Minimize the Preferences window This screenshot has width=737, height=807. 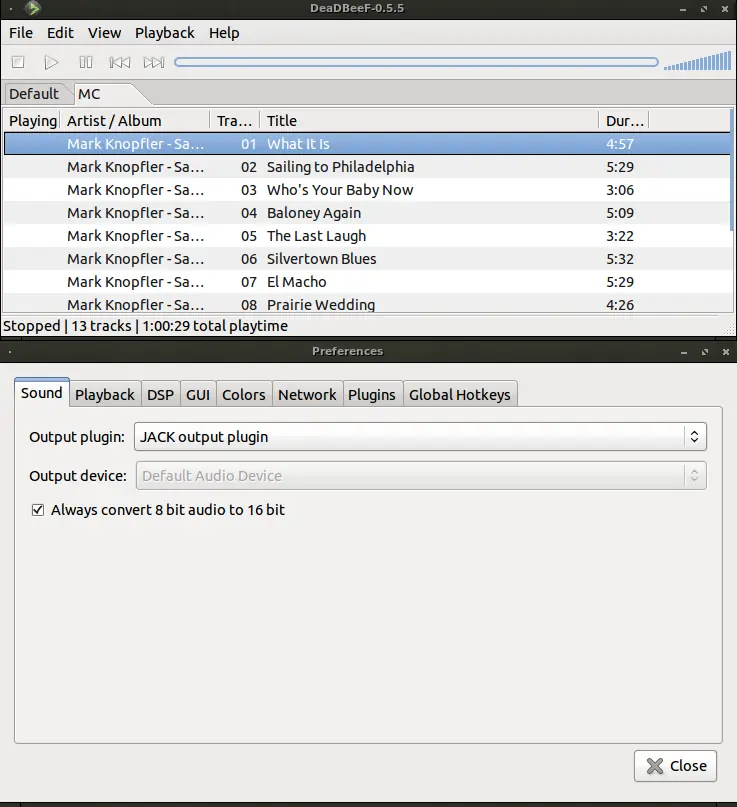tap(684, 352)
